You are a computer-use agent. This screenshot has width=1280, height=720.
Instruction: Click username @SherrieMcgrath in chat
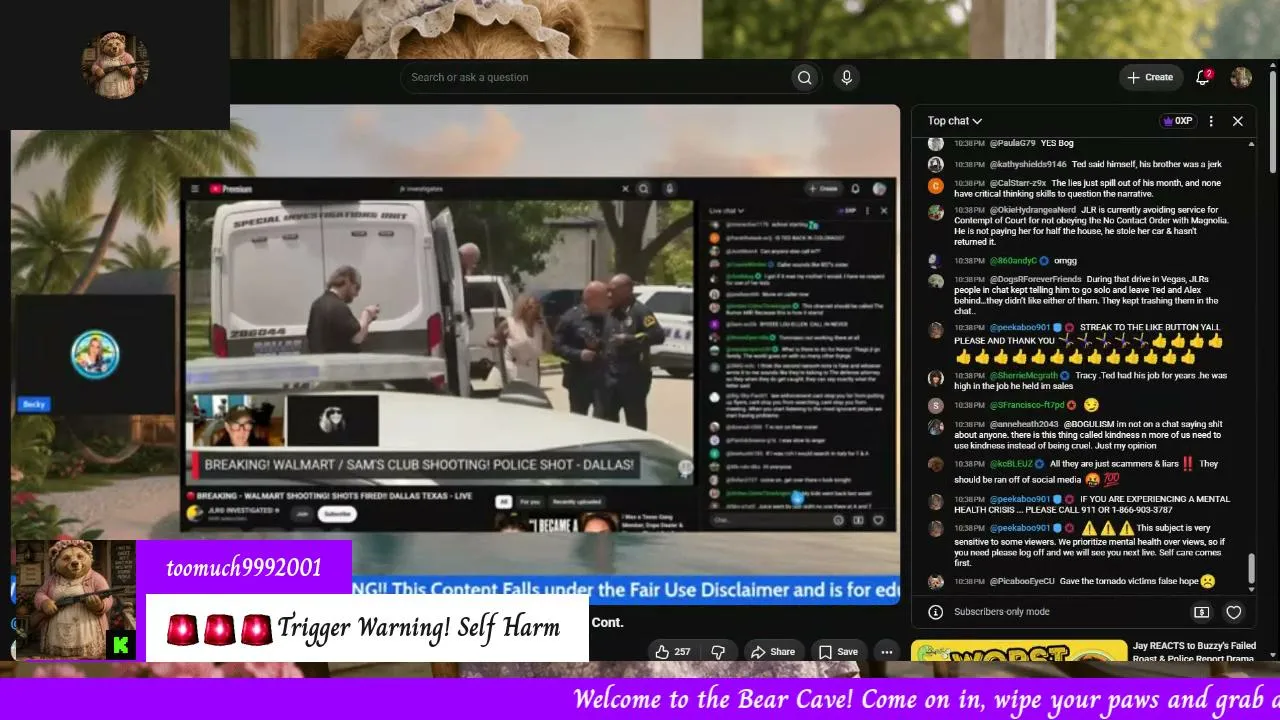(1024, 376)
